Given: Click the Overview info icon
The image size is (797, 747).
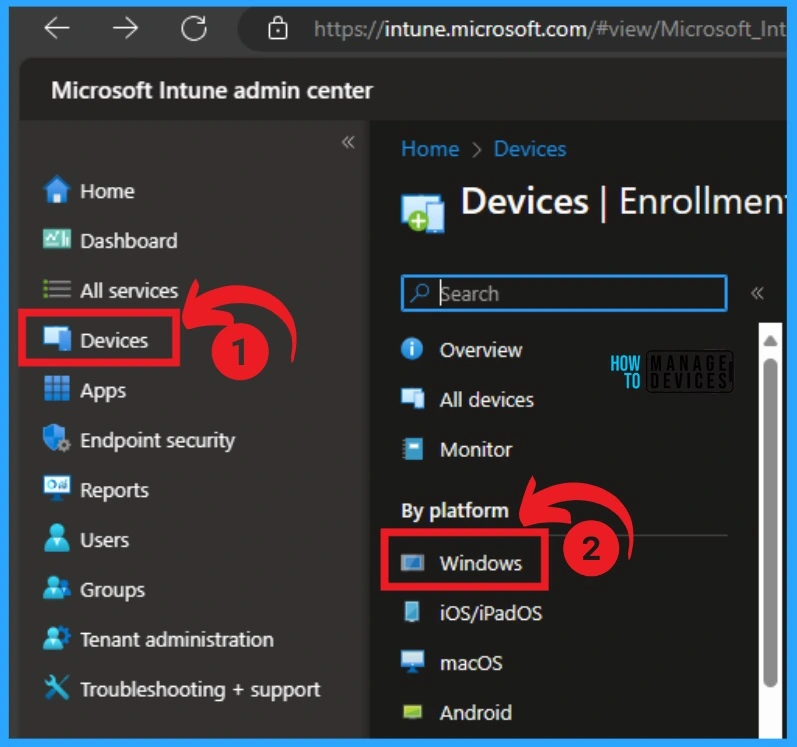Looking at the screenshot, I should pyautogui.click(x=412, y=349).
